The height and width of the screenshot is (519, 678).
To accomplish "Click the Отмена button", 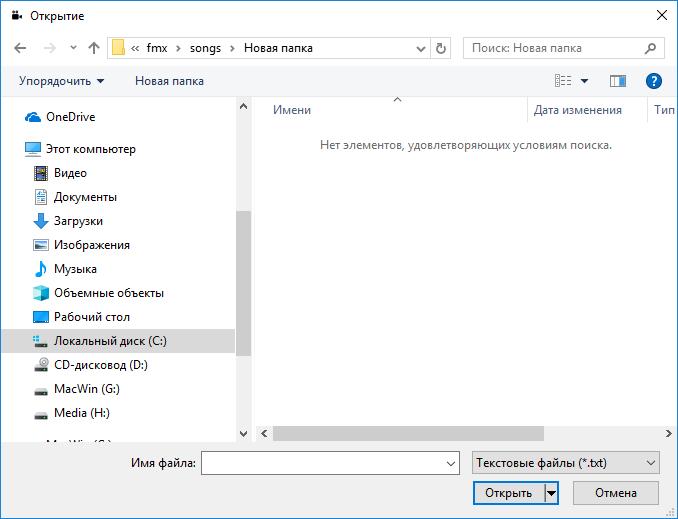I will [x=616, y=493].
